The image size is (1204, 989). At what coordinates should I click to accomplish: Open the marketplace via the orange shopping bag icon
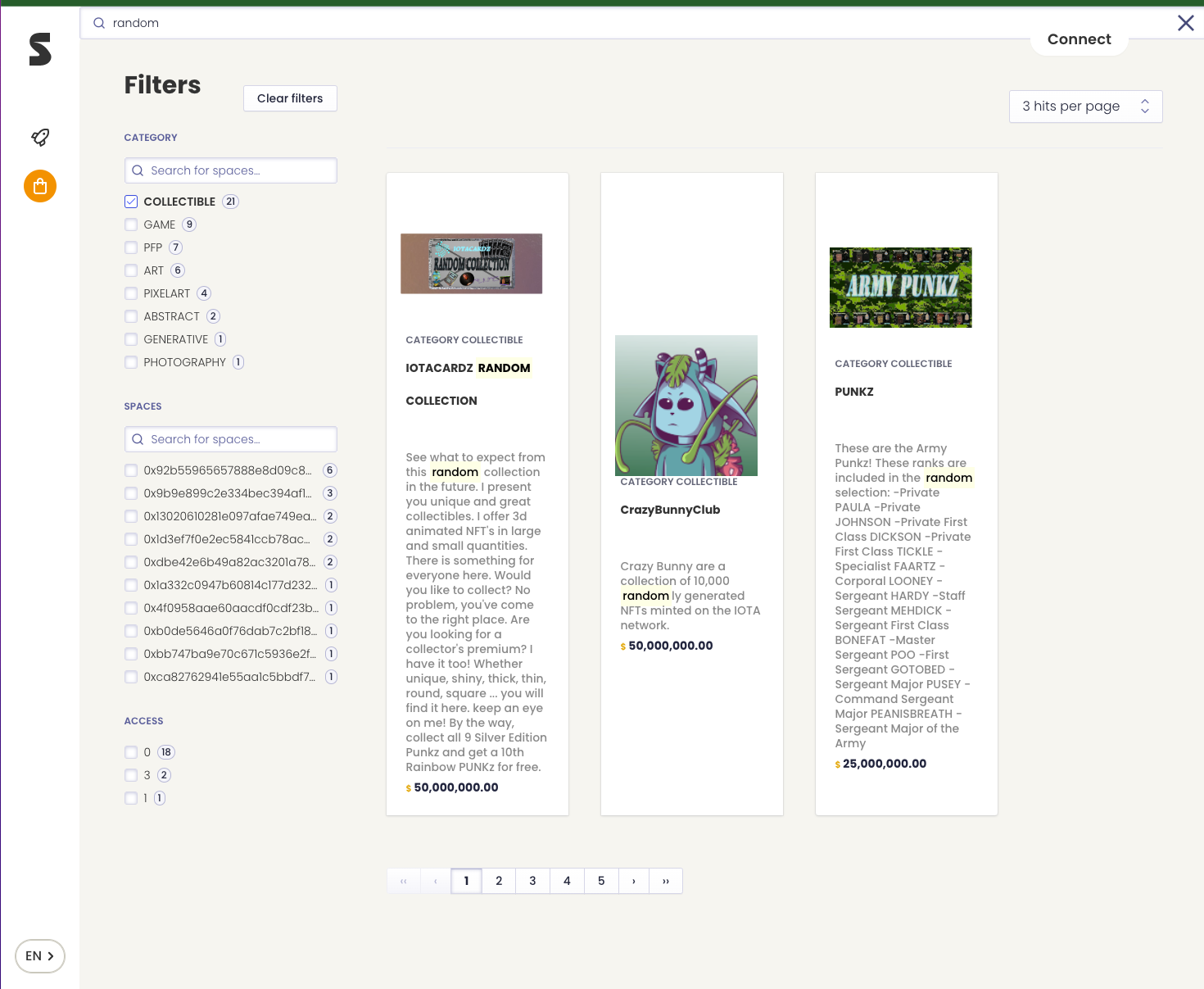[x=39, y=186]
